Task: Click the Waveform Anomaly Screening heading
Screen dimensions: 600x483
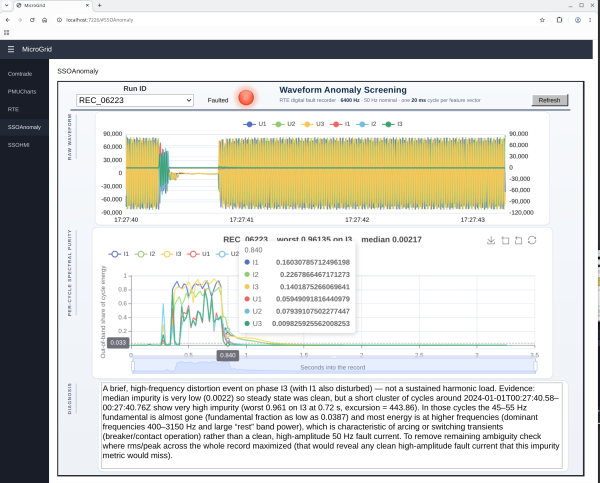Action: 343,90
